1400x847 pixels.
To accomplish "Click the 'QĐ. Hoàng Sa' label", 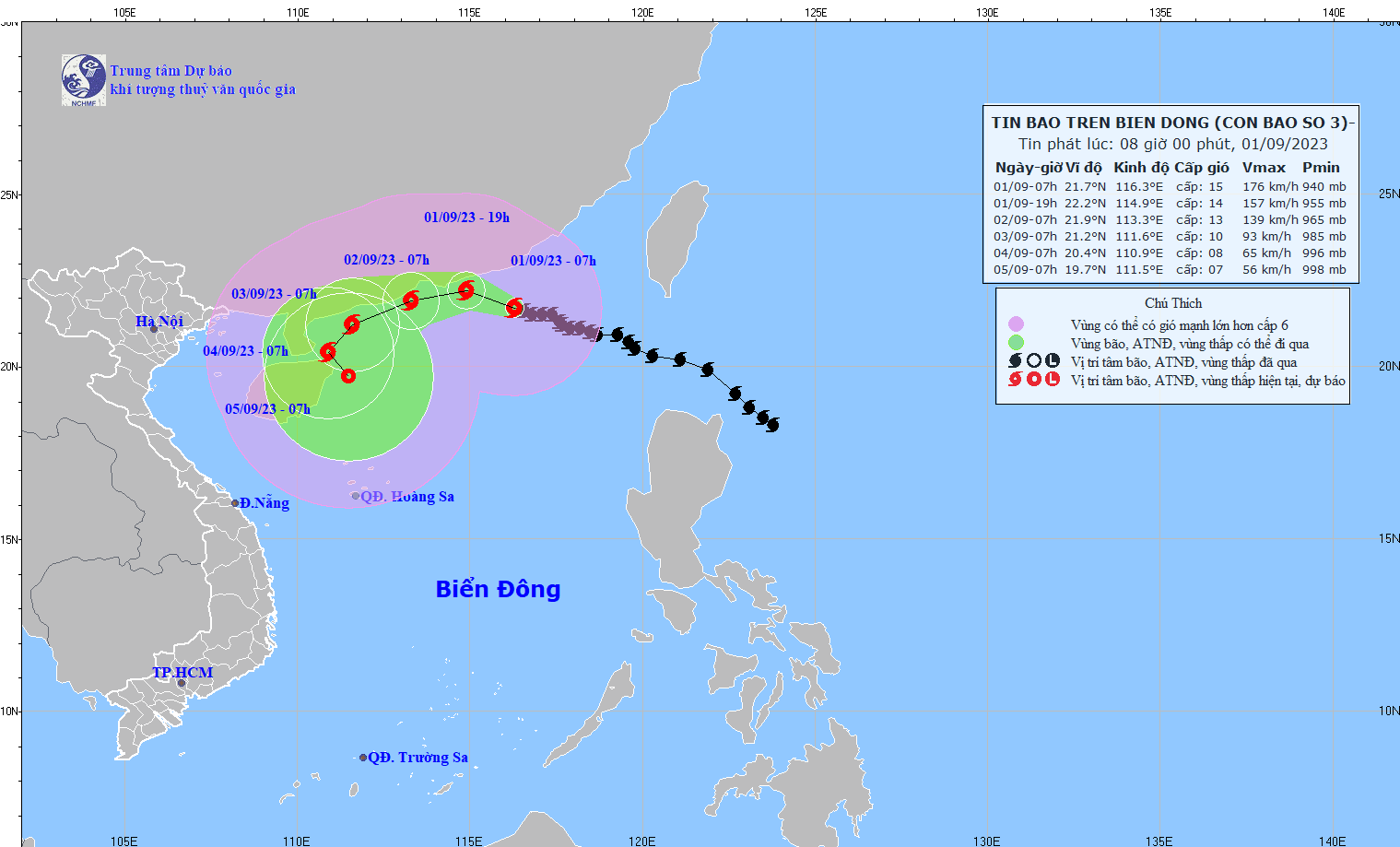I will [x=407, y=496].
